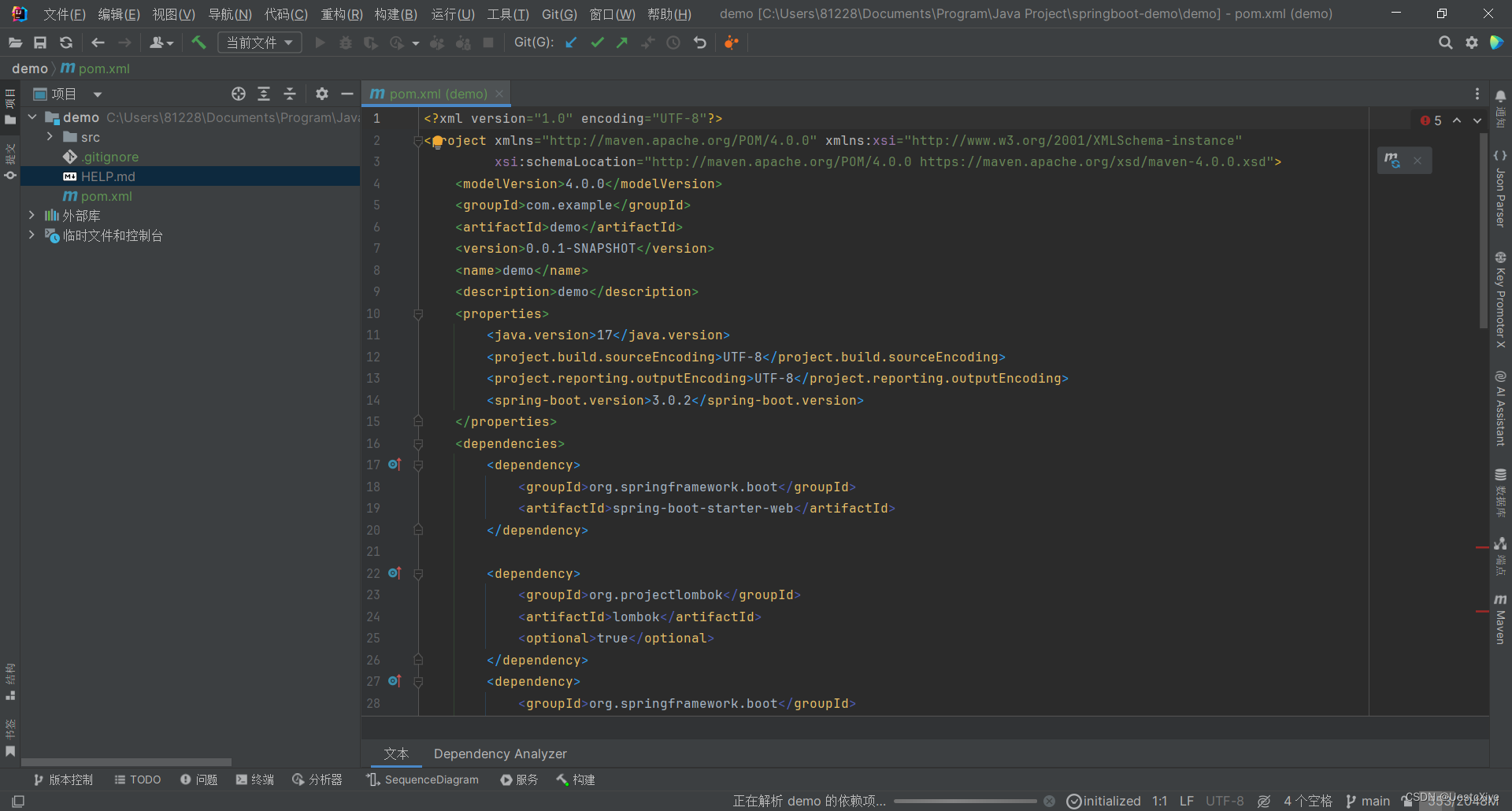Select HELP.md file in project tree
The height and width of the screenshot is (811, 1512).
191,176
